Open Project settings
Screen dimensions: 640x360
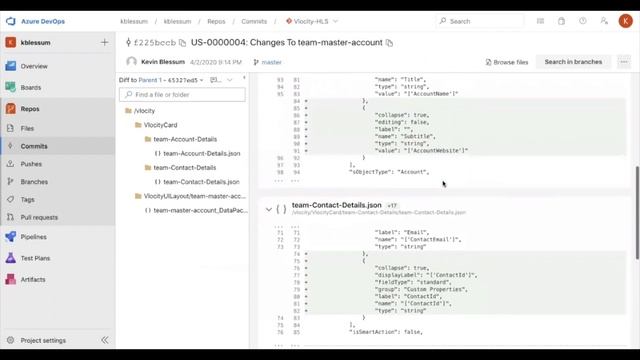(43, 340)
